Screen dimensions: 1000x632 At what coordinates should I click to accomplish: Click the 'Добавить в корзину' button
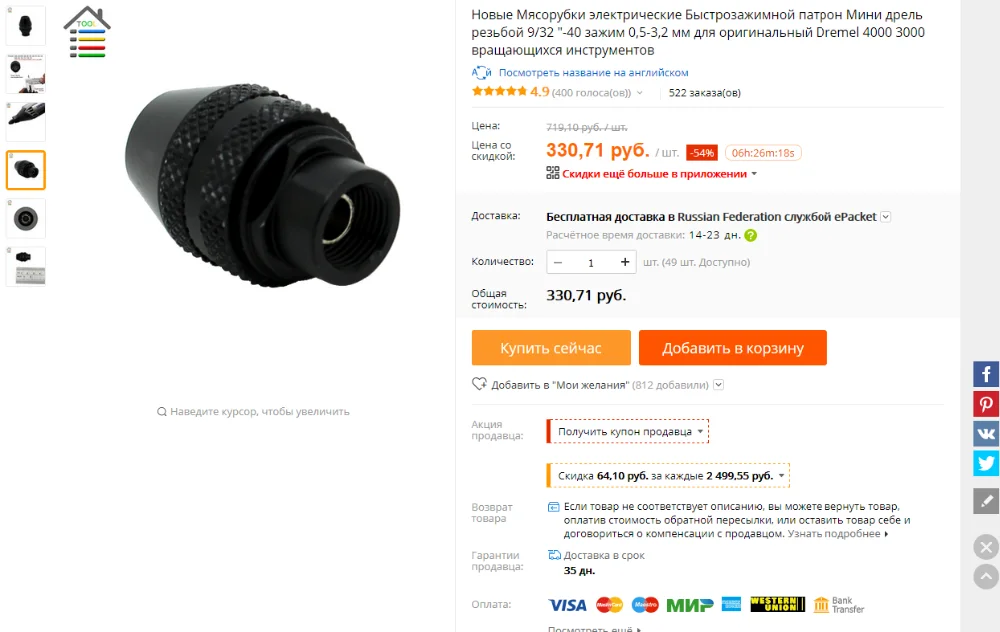click(733, 348)
